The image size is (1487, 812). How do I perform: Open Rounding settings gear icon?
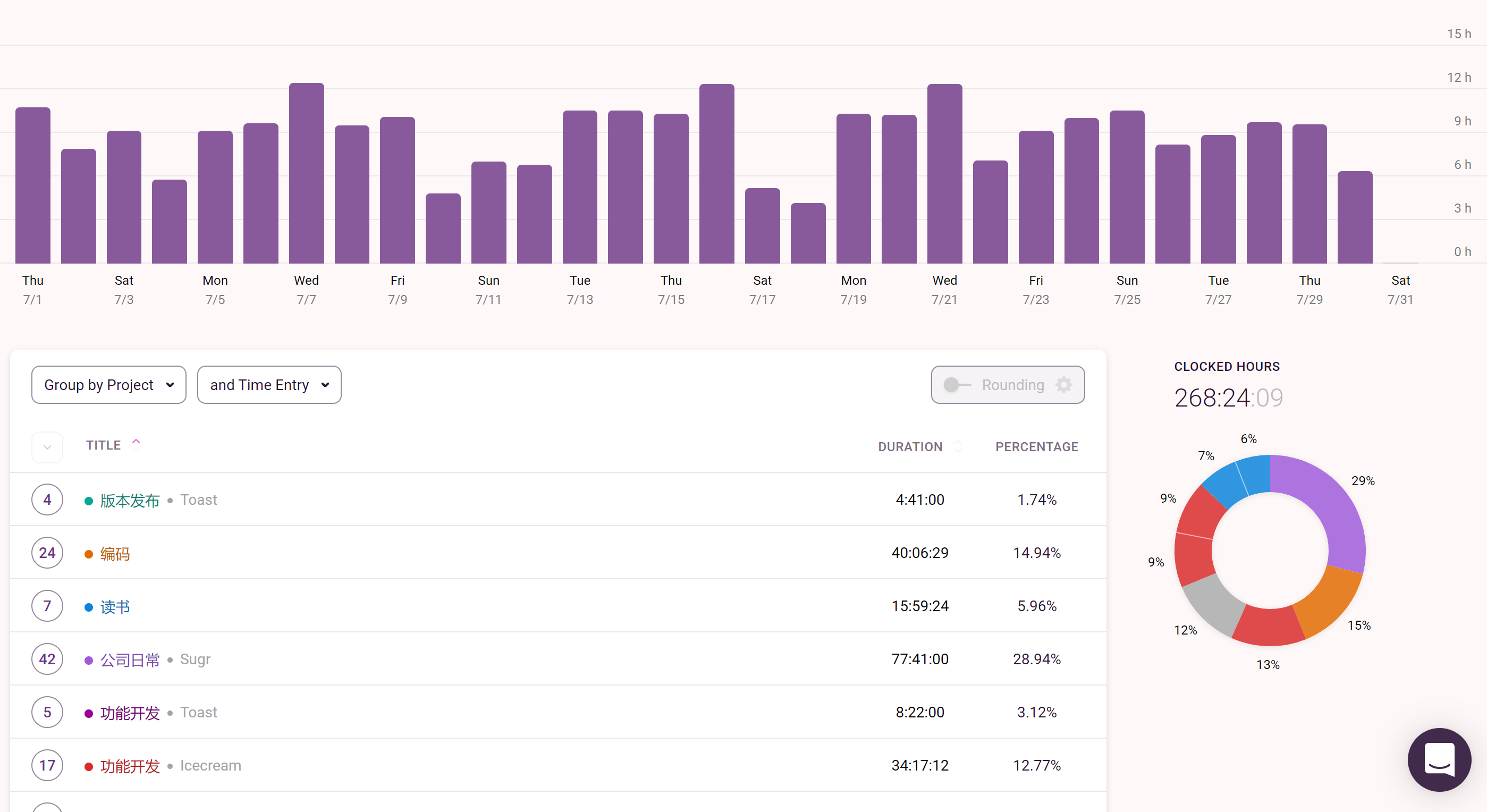point(1063,384)
